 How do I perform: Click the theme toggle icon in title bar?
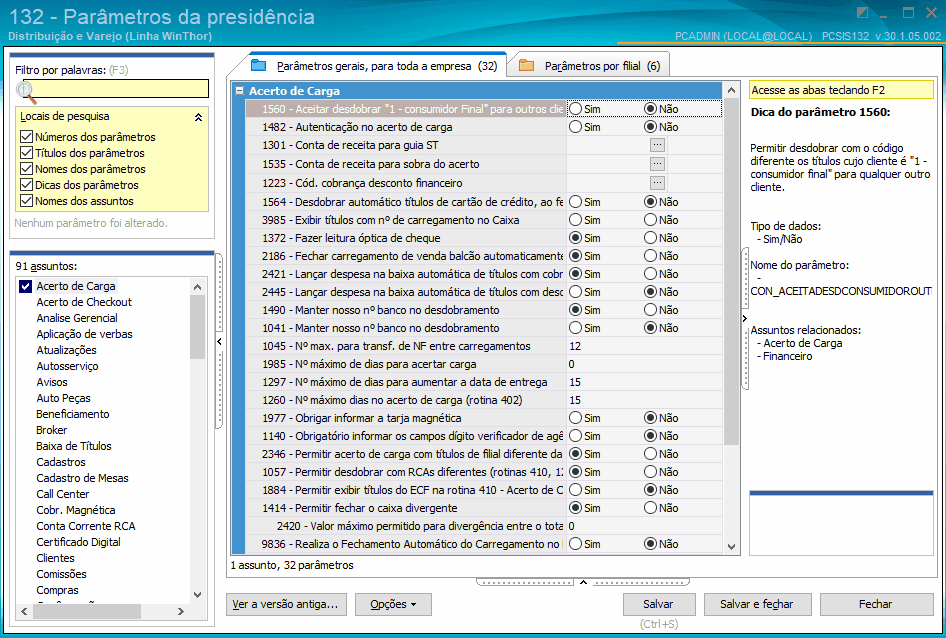(x=863, y=13)
